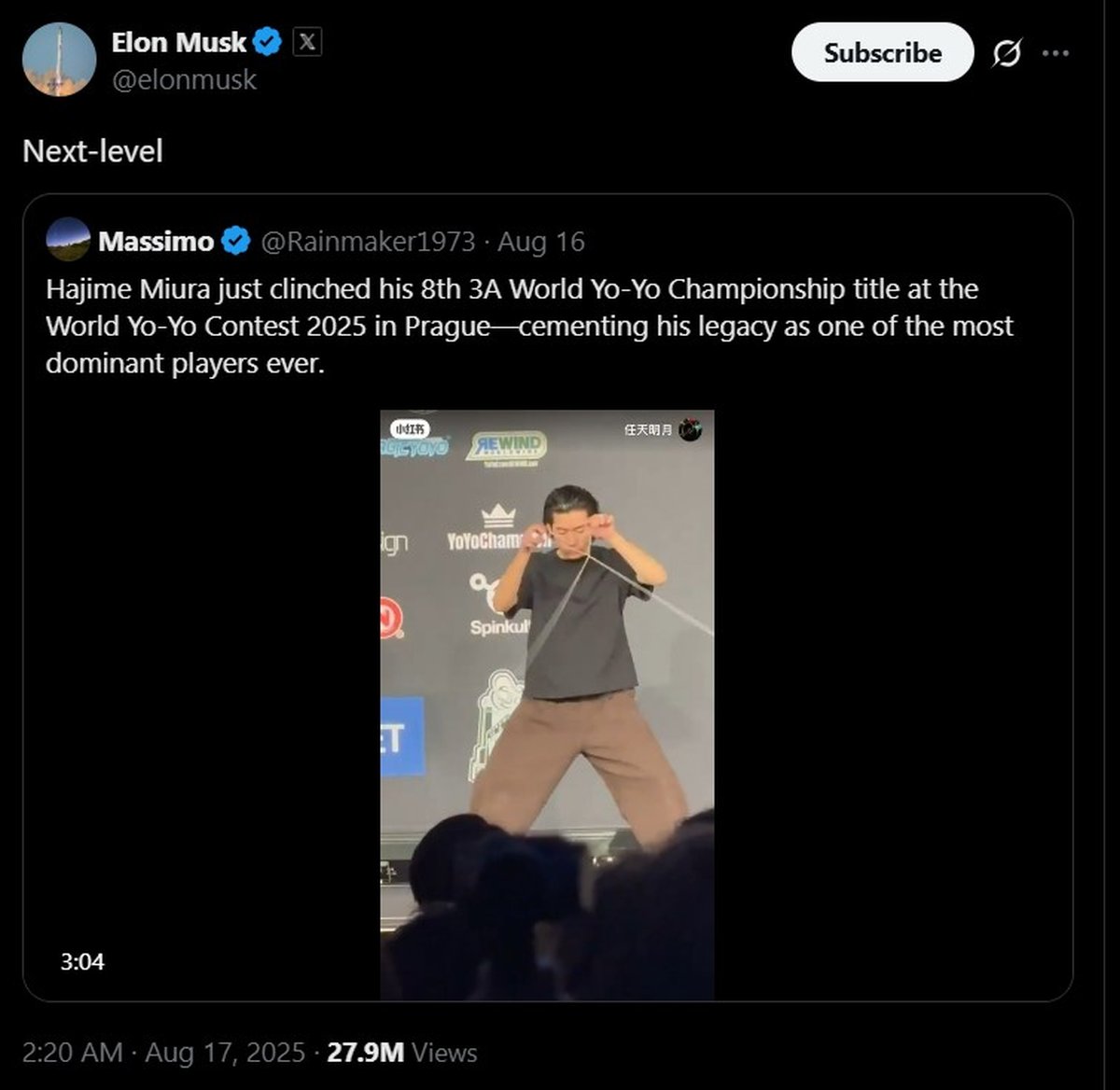Open the three-dot more options menu
Image resolution: width=1120 pixels, height=1090 pixels.
[1056, 53]
